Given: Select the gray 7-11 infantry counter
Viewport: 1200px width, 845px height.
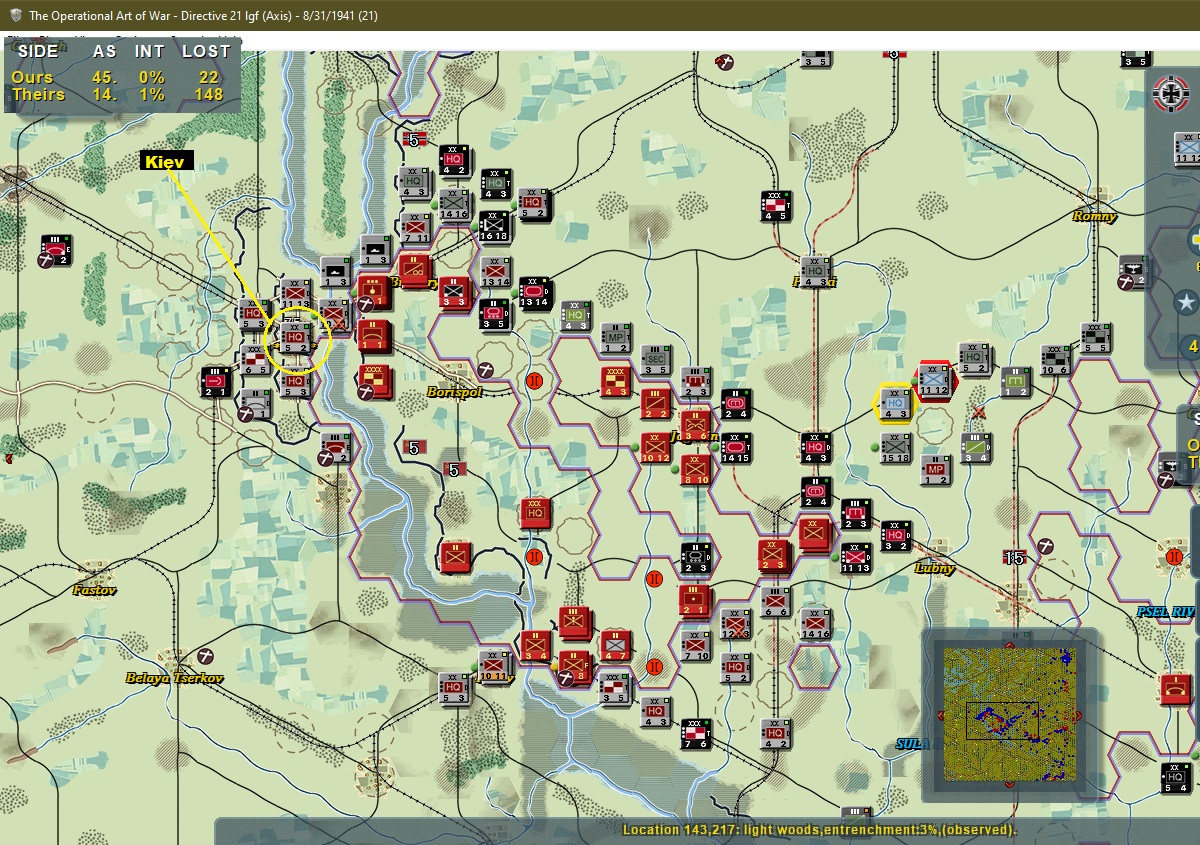Looking at the screenshot, I should (x=415, y=227).
